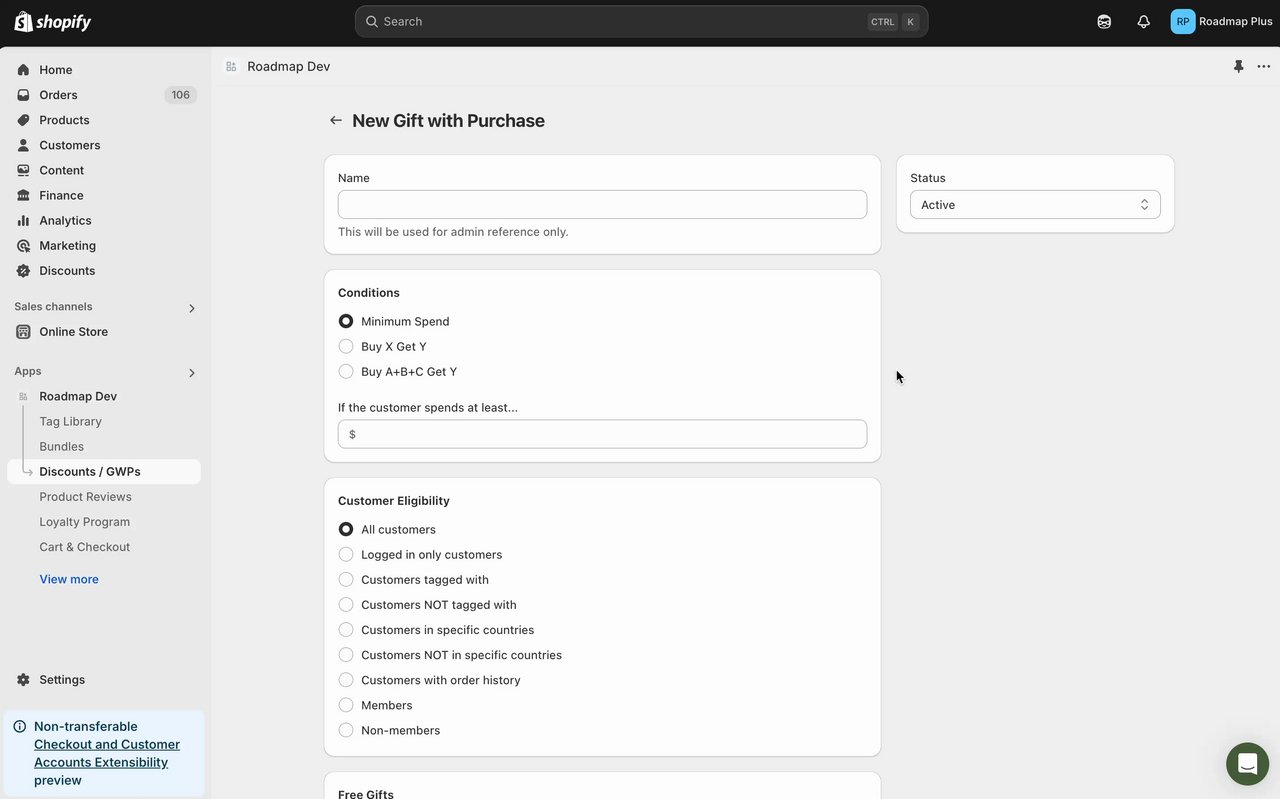Select Buy A+B+C Get Y condition

pyautogui.click(x=346, y=371)
